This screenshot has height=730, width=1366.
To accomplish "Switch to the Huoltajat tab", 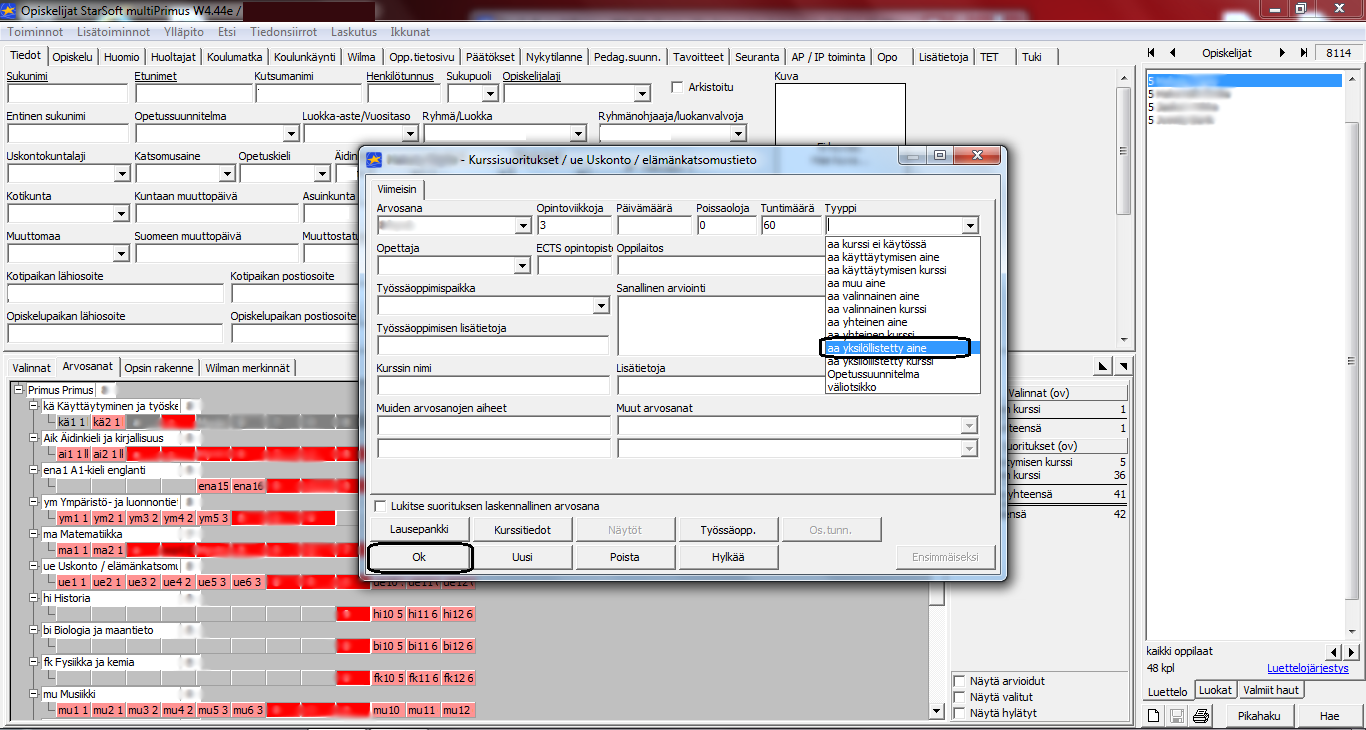I will (175, 57).
